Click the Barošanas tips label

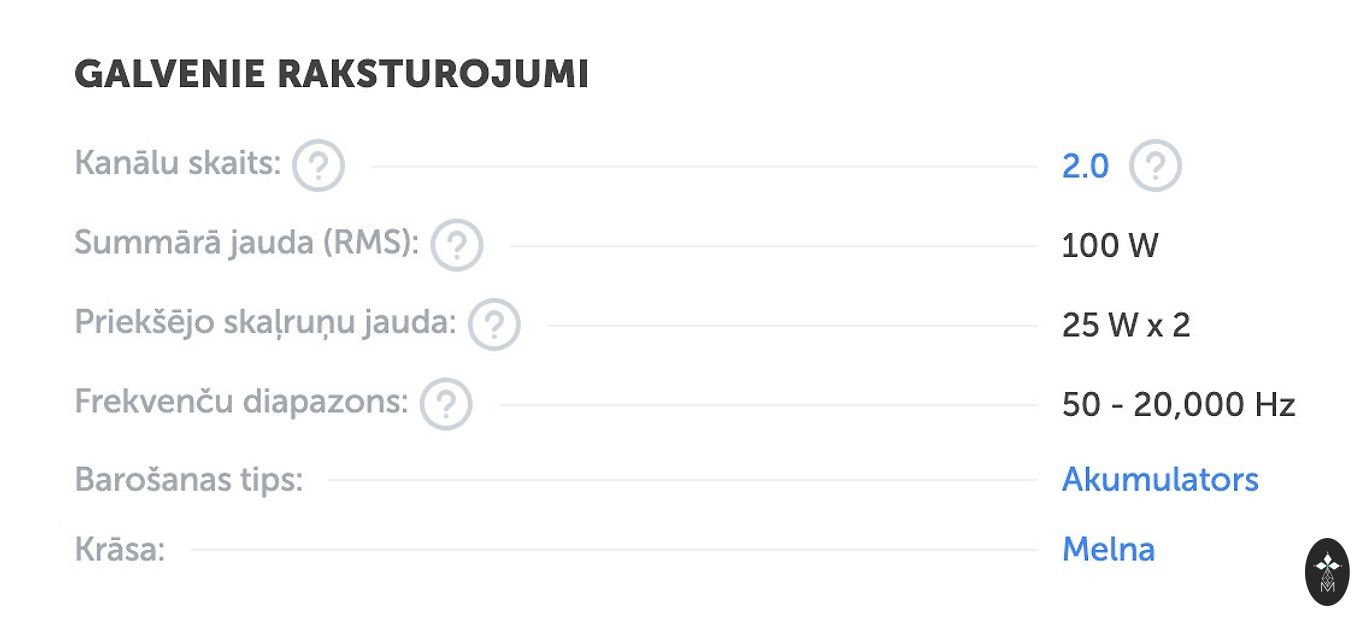188,480
